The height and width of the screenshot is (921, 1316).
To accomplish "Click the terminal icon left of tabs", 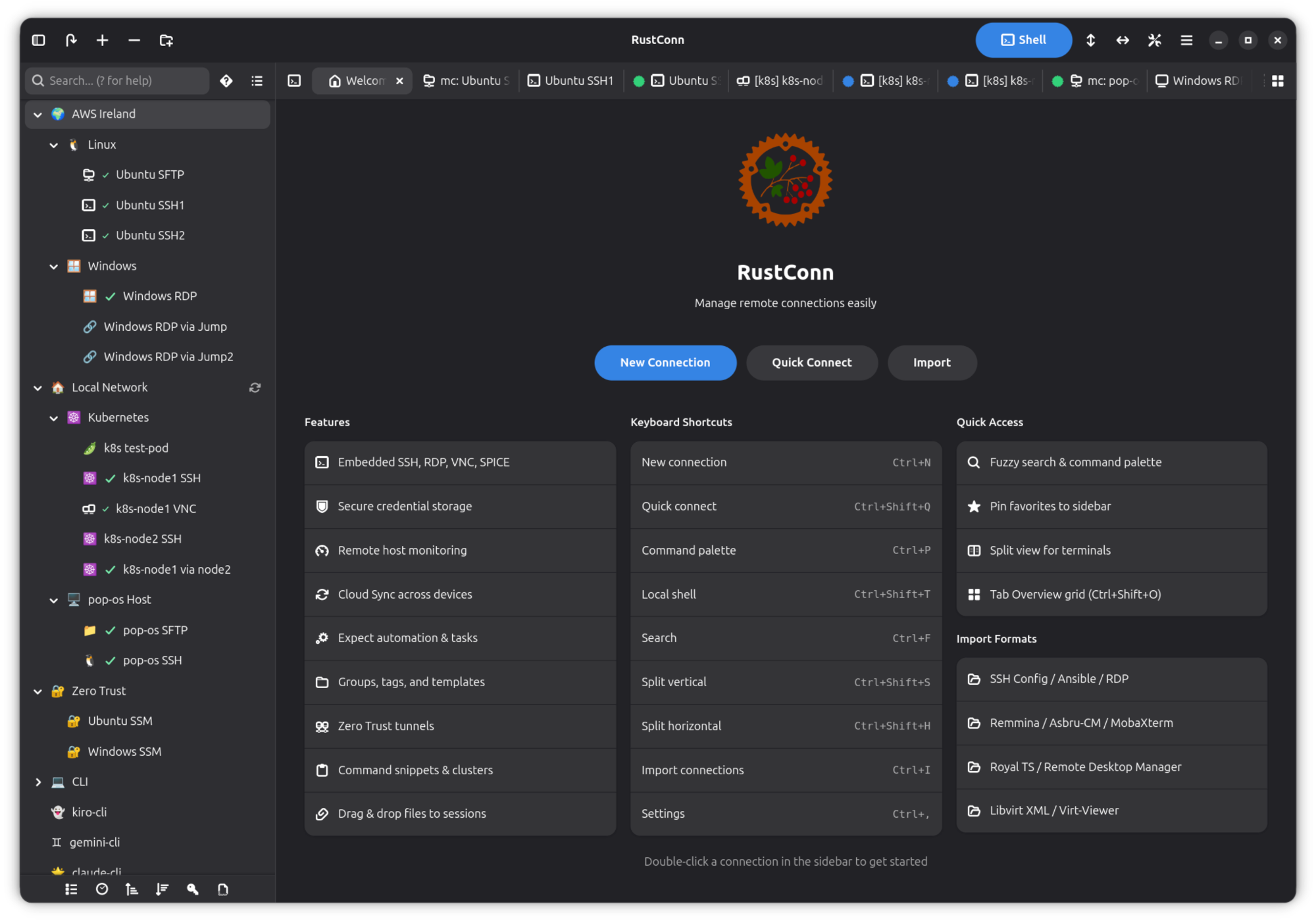I will (x=294, y=80).
